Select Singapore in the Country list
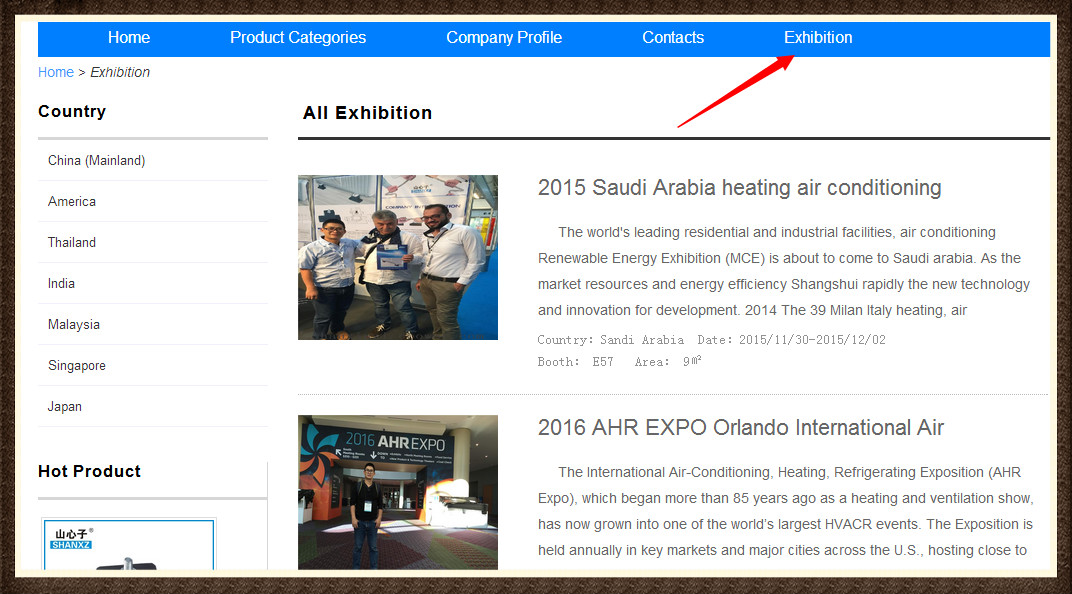1072x594 pixels. click(77, 366)
